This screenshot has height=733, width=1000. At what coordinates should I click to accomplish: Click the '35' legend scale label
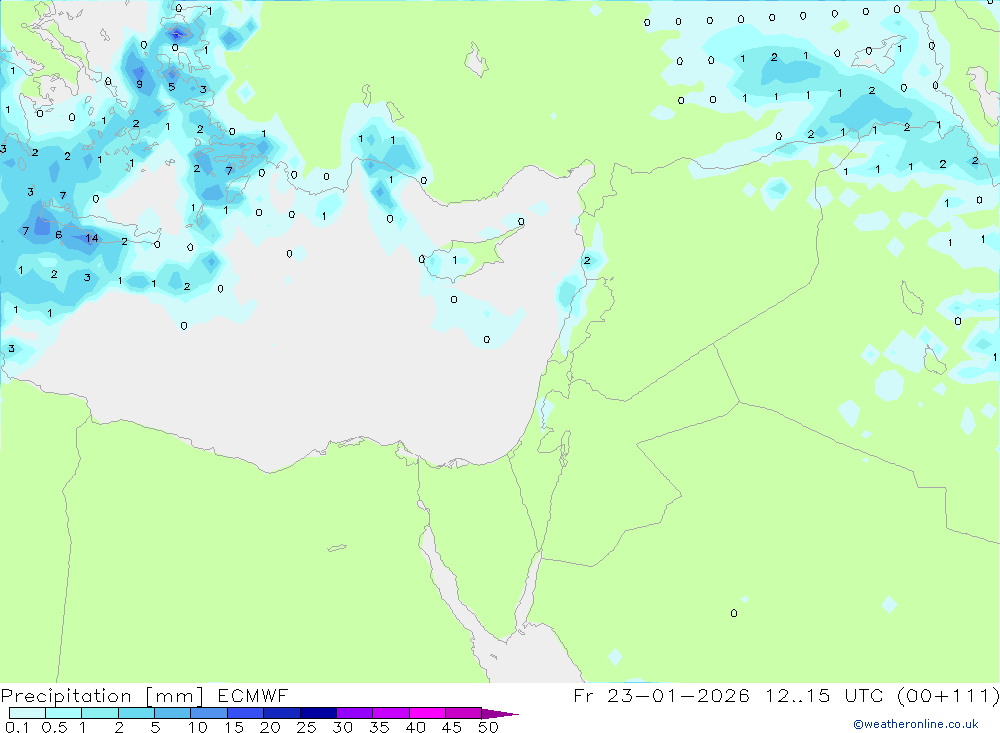pos(379,727)
